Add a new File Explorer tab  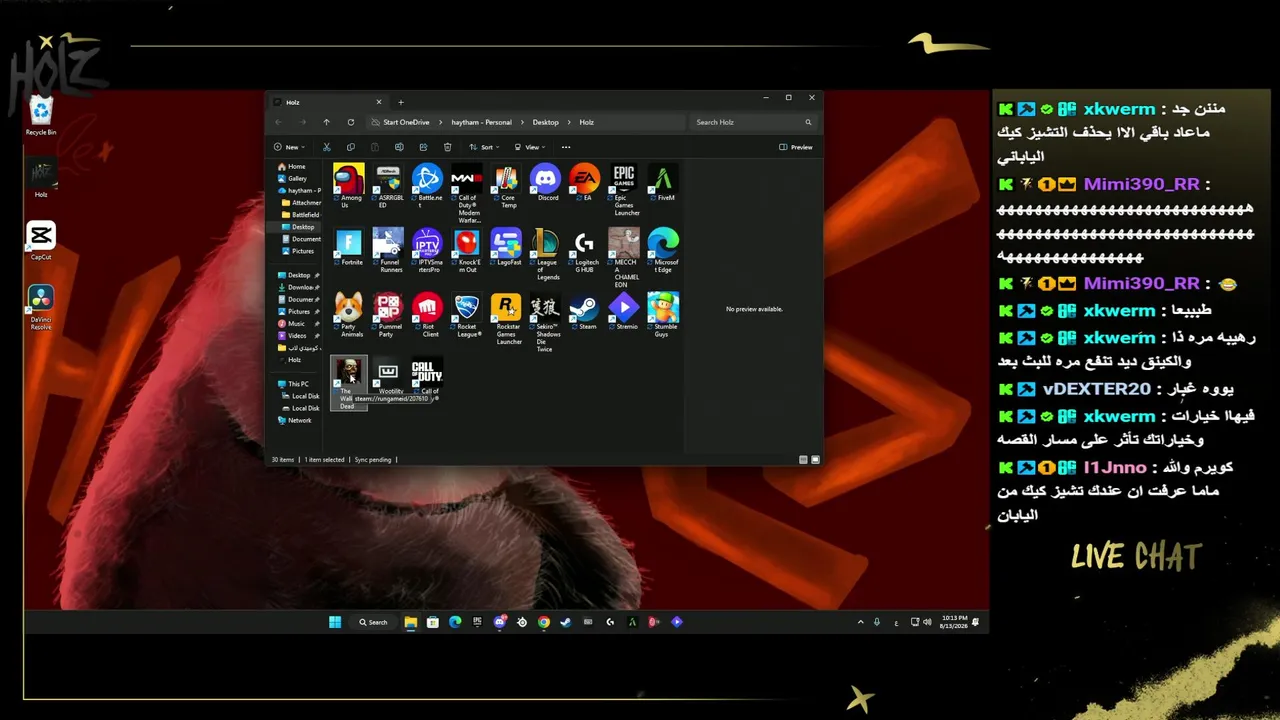[401, 102]
